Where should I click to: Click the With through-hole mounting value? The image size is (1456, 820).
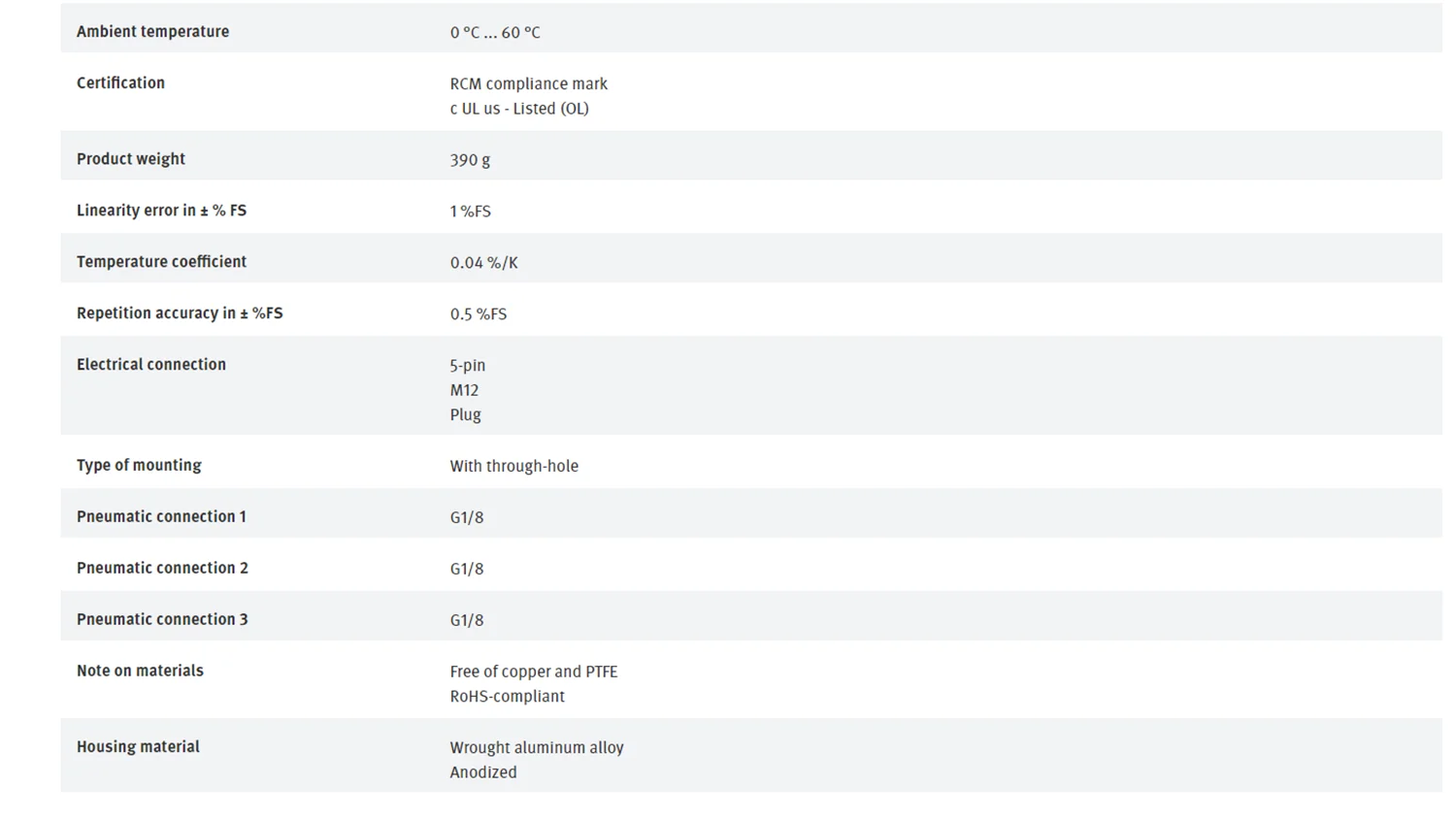tap(513, 466)
